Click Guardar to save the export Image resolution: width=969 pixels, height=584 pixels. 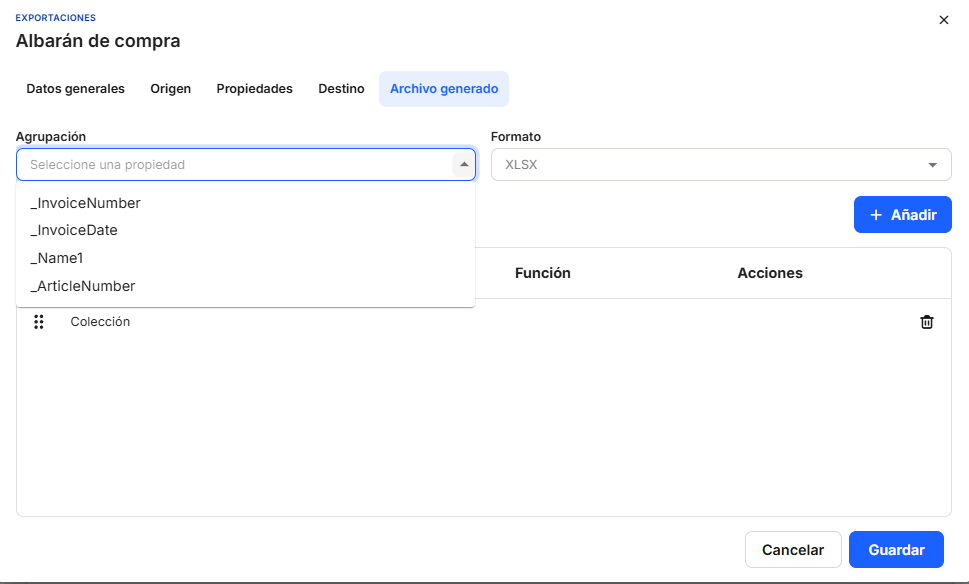(x=895, y=550)
